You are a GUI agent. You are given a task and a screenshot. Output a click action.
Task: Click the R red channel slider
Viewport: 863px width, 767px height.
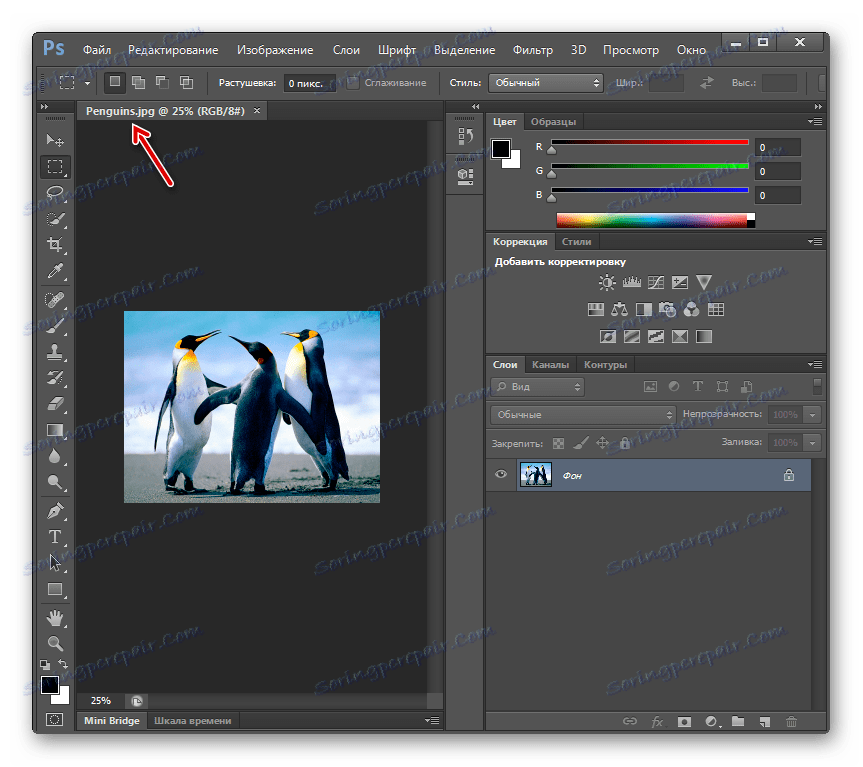[650, 142]
